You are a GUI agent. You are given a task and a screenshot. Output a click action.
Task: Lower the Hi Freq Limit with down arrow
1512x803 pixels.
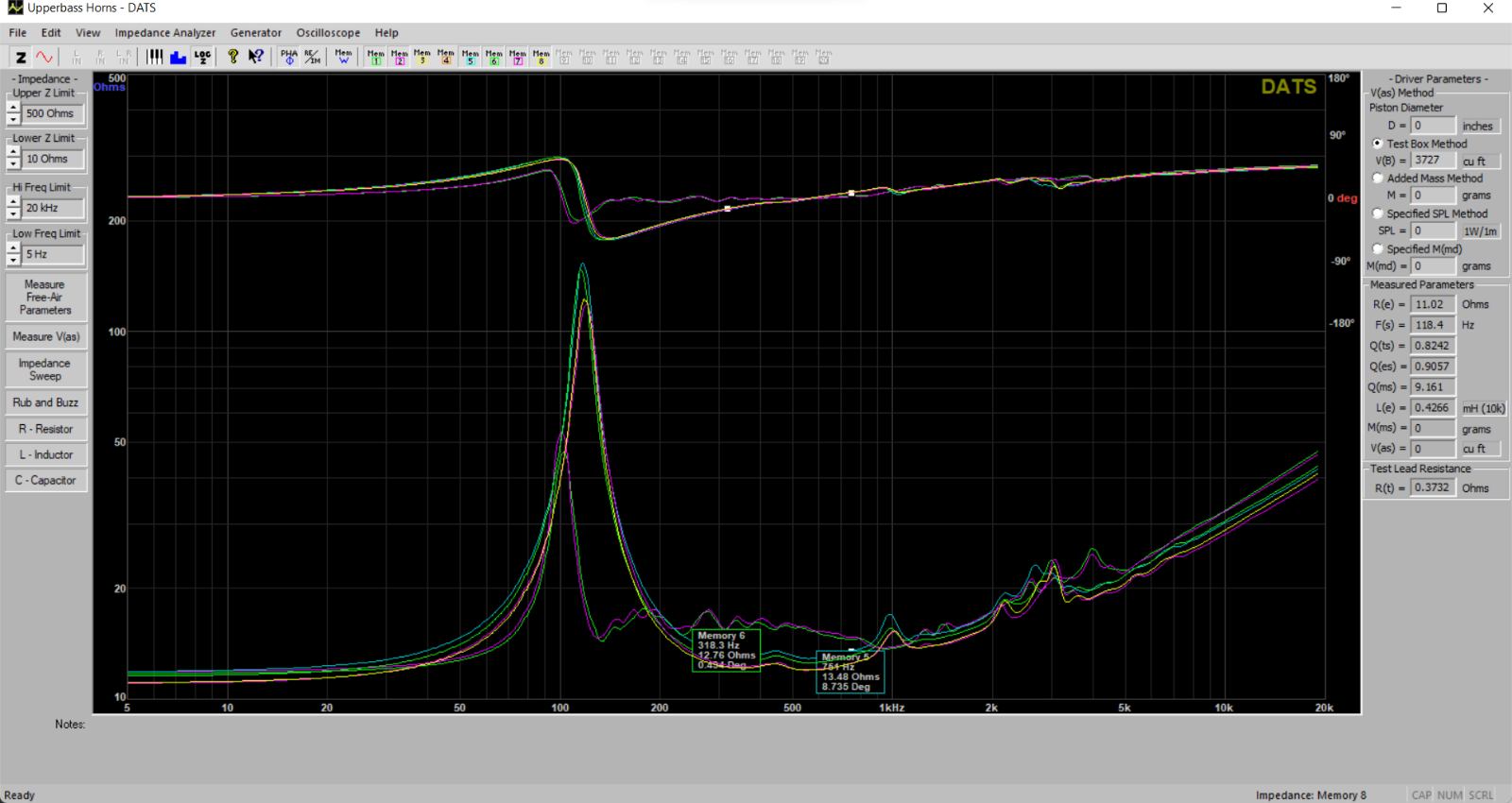13,214
